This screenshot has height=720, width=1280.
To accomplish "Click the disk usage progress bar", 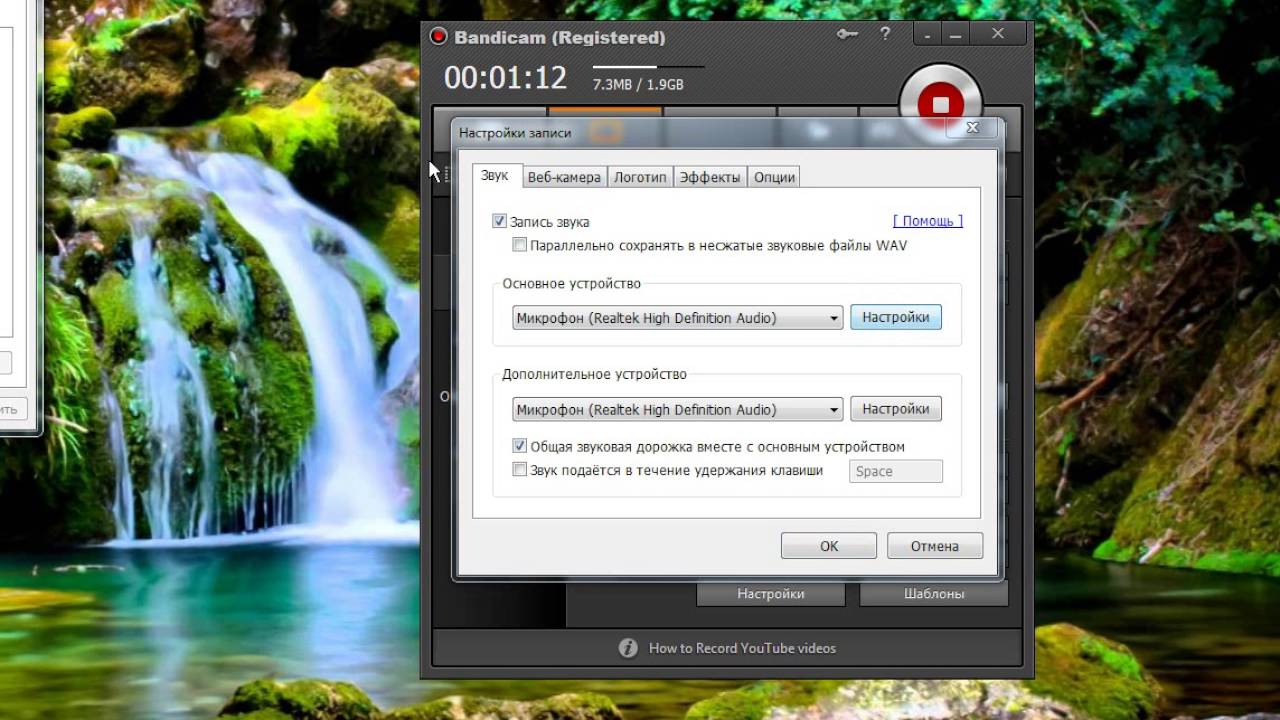I will (x=648, y=67).
